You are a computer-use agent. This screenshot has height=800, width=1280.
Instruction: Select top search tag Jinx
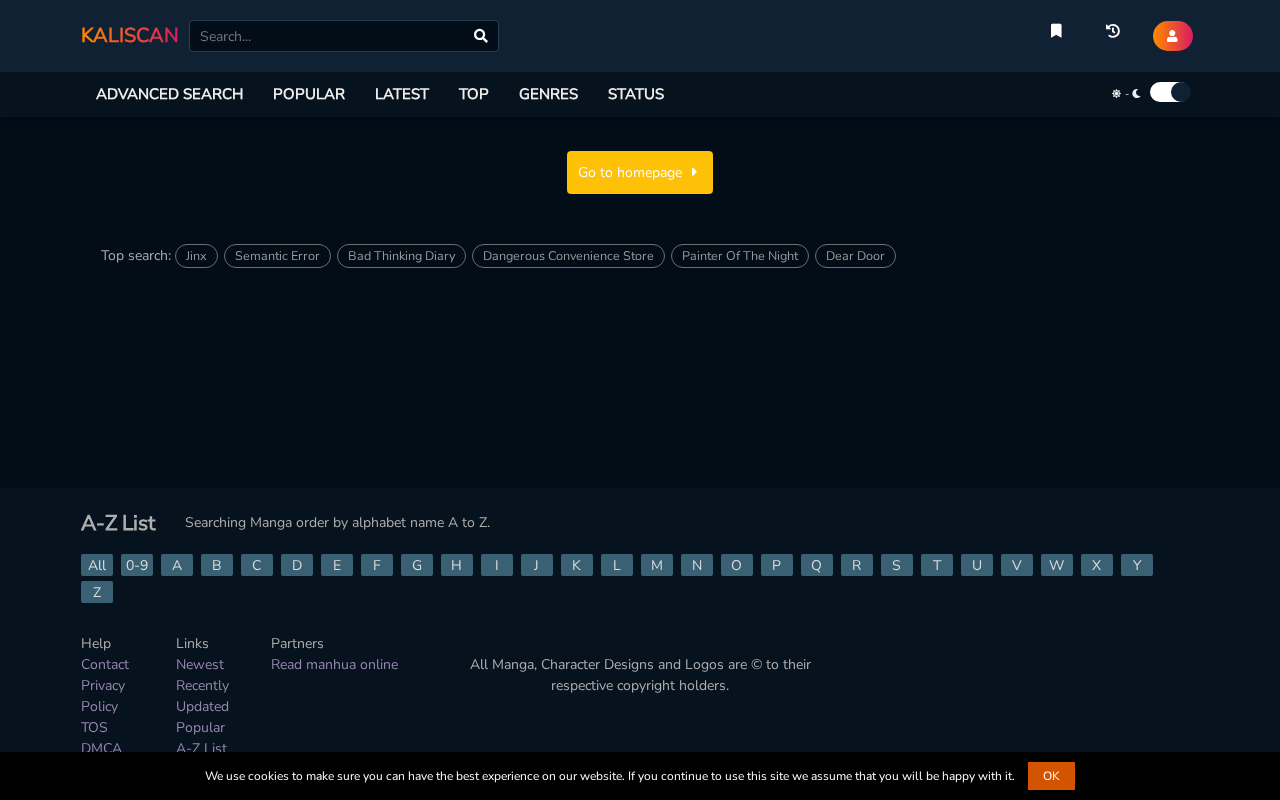point(196,256)
